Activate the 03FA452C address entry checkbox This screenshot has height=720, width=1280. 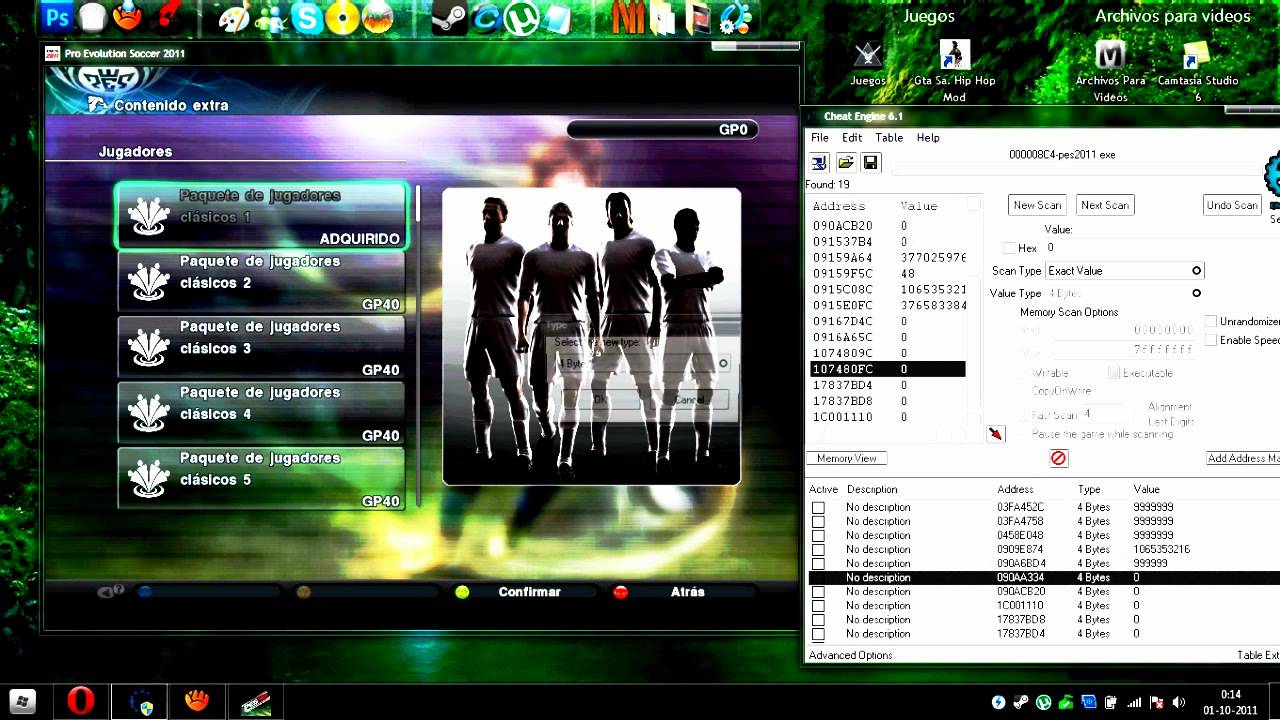[818, 508]
